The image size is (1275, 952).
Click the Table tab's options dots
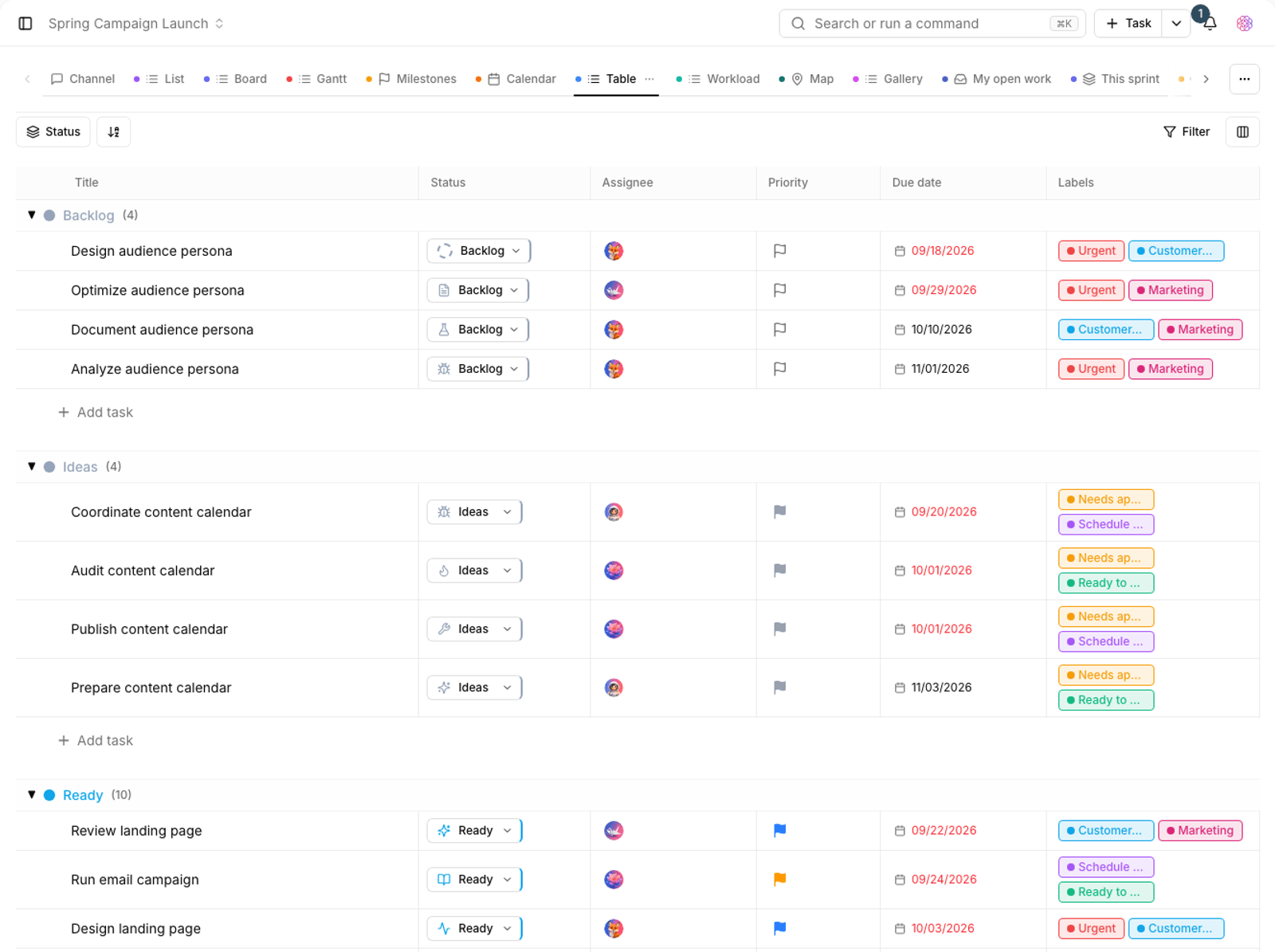(649, 79)
